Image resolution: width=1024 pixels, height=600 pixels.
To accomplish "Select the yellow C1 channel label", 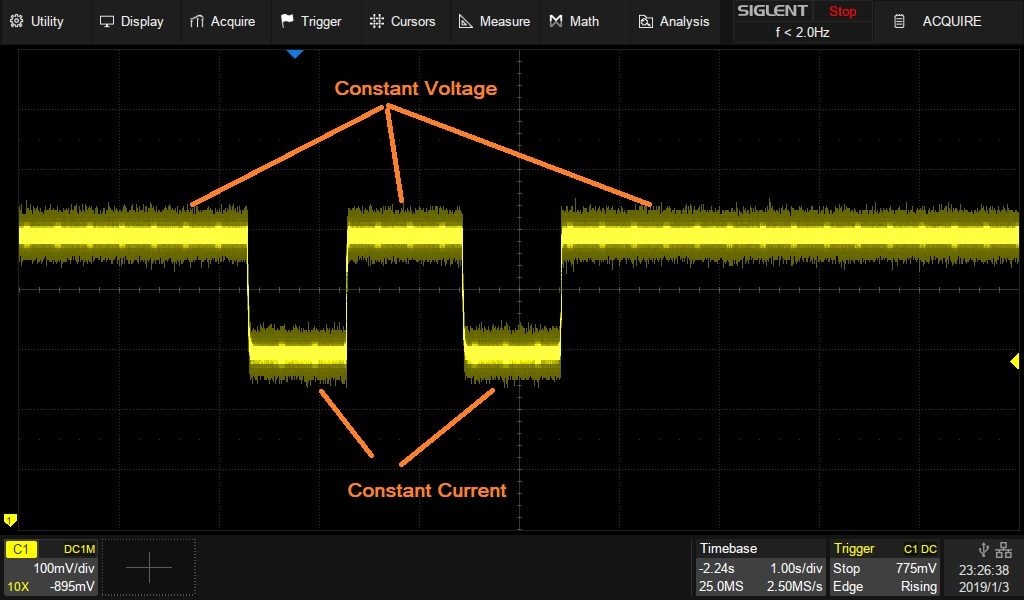I will (23, 549).
